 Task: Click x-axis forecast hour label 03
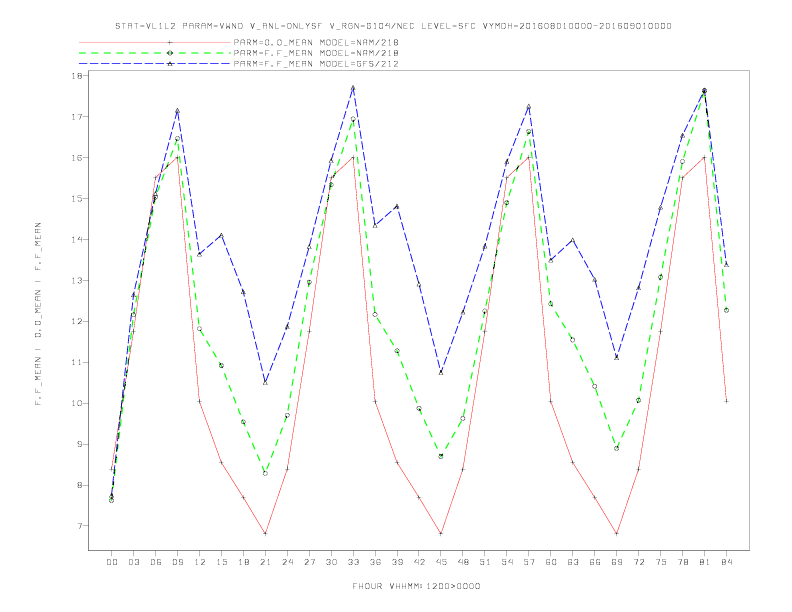[x=133, y=562]
